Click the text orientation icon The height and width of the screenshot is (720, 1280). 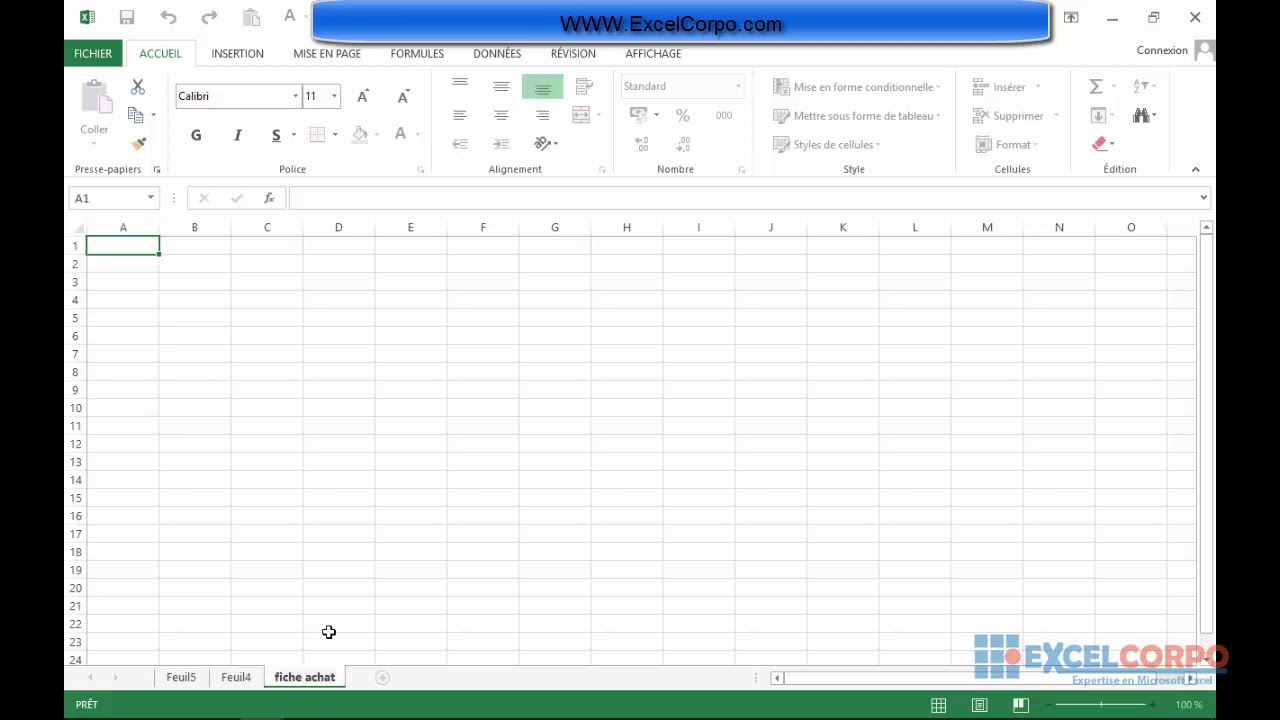coord(542,144)
